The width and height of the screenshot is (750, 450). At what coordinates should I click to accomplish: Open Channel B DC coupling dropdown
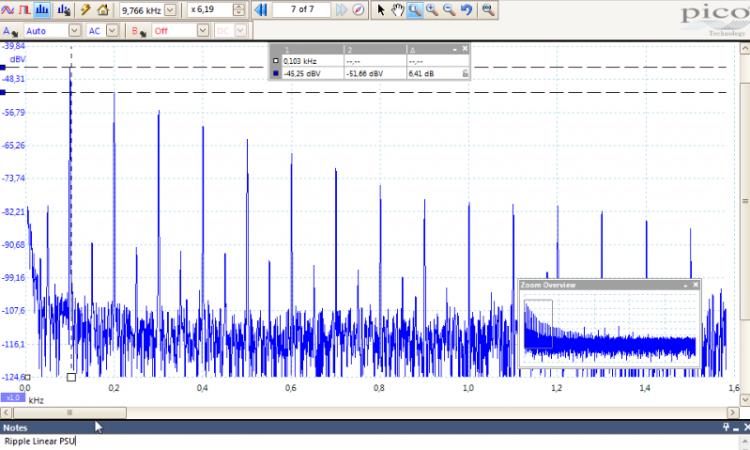tap(241, 31)
